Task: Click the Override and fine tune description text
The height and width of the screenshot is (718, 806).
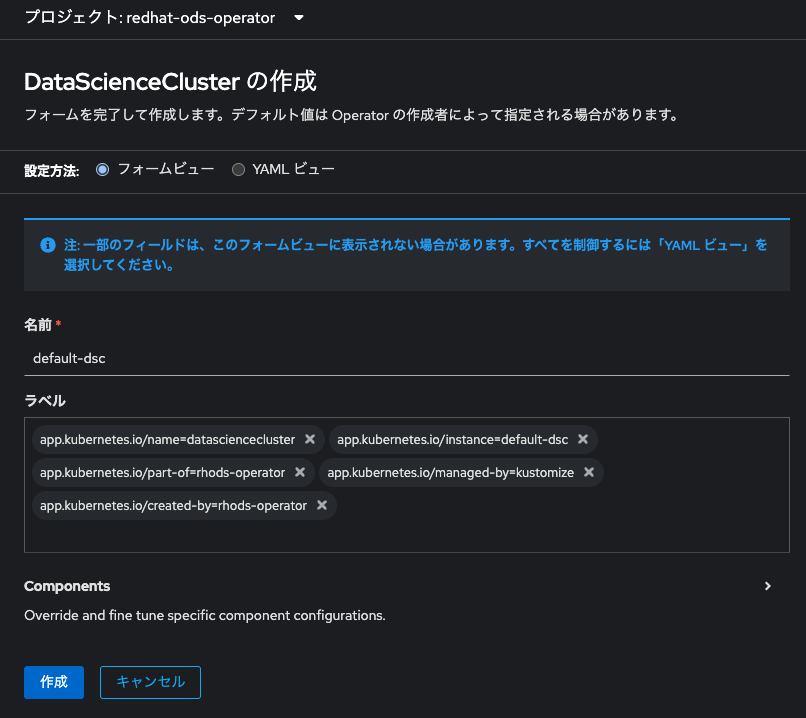Action: pos(205,616)
